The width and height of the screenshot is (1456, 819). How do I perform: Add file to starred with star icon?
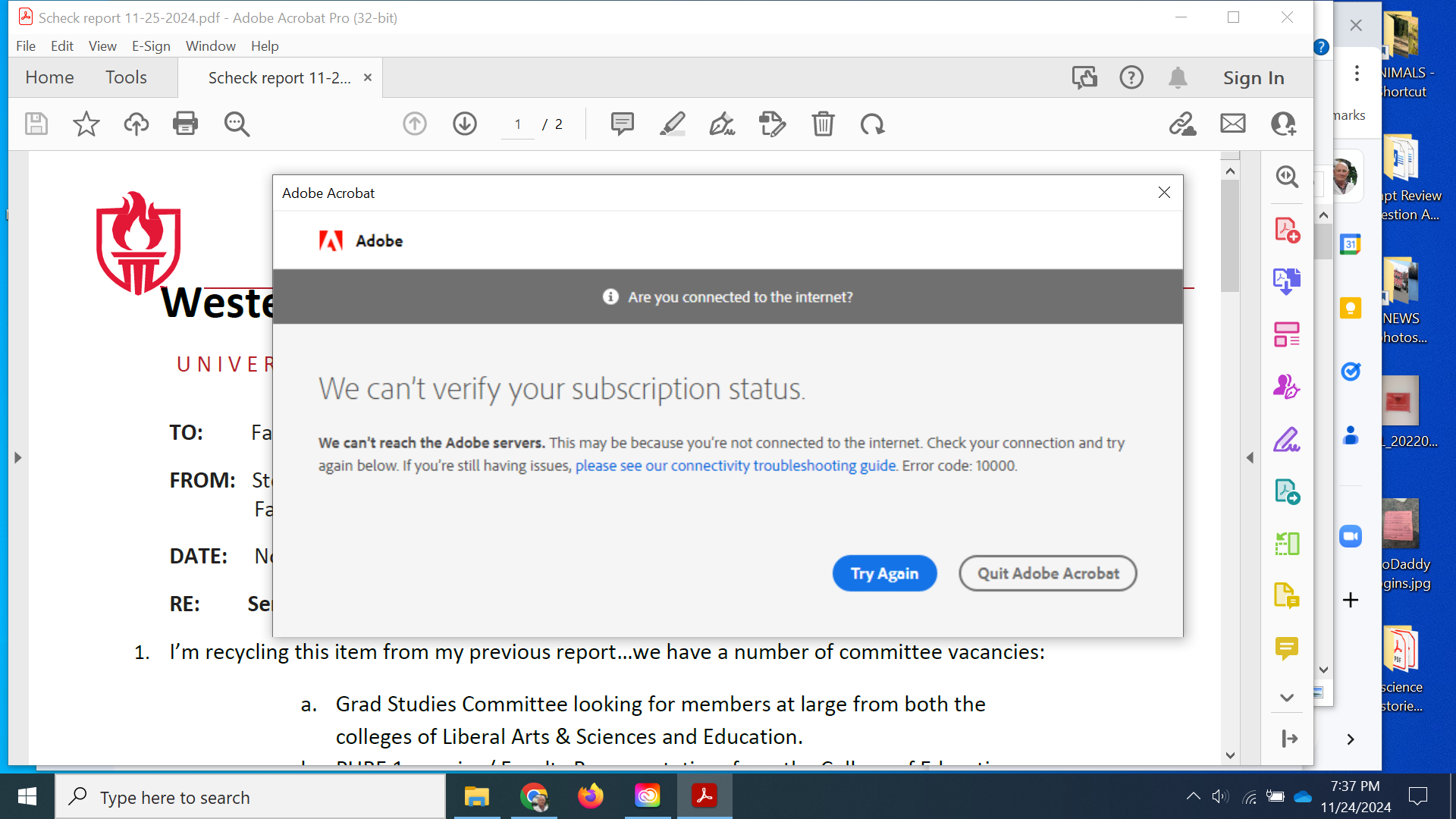point(86,124)
